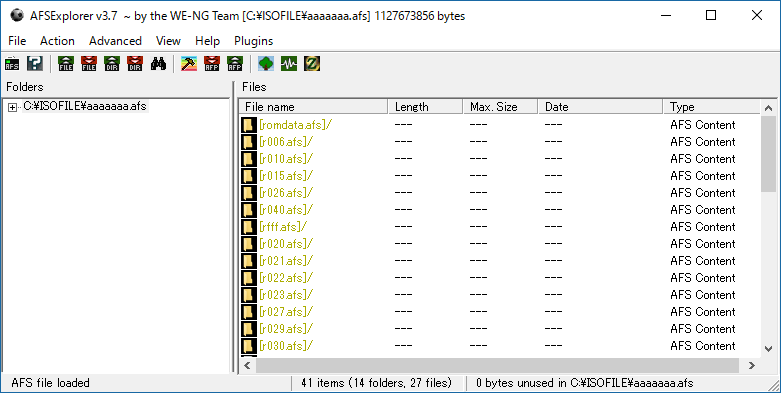Select the [r006.afs]/ entry

pos(286,141)
